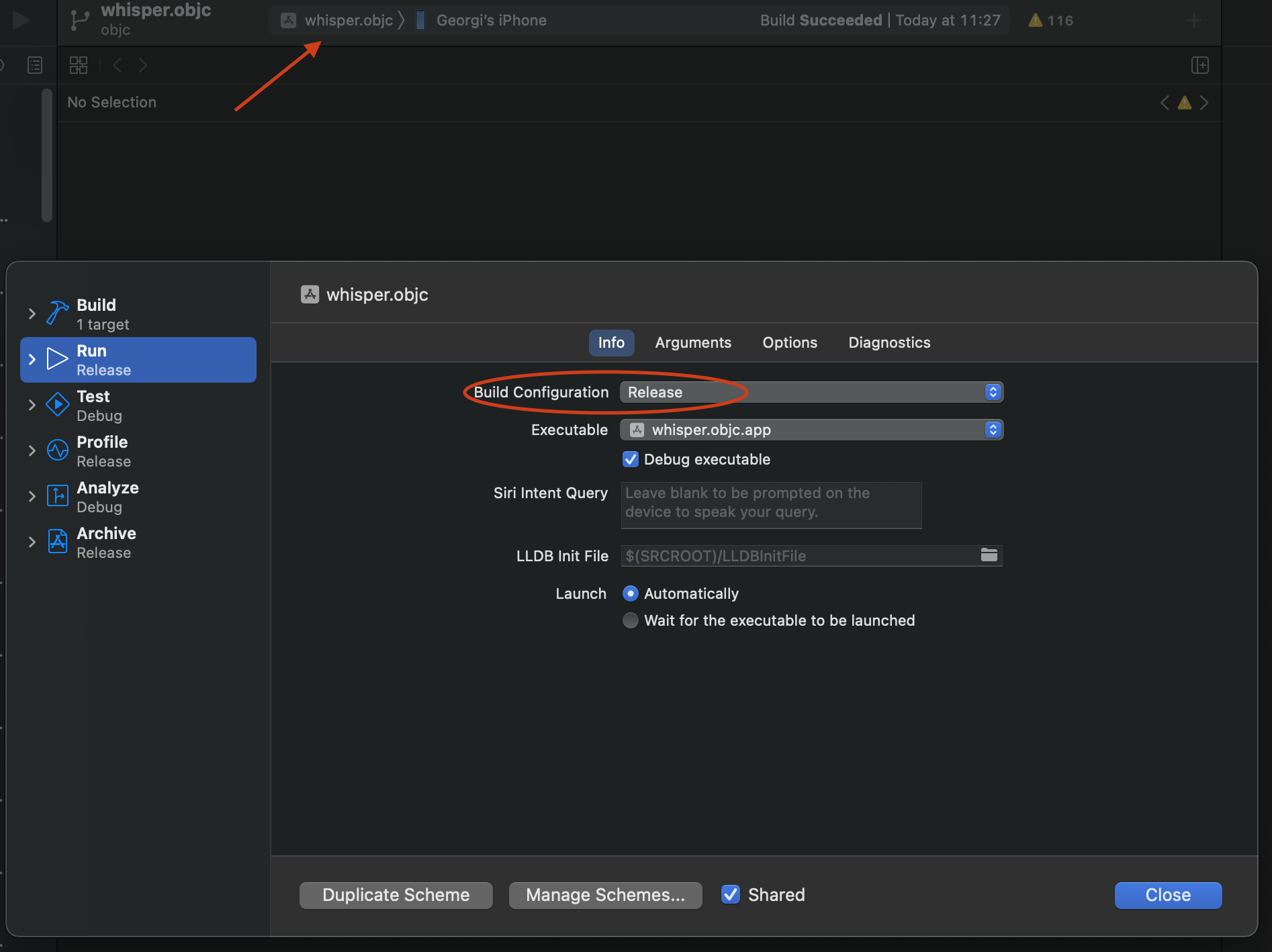Select Launch Automatically radio button

tap(631, 593)
